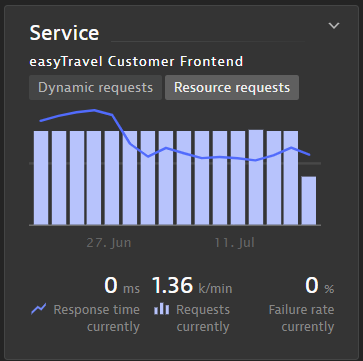Image resolution: width=363 pixels, height=361 pixels.
Task: Click the 1.36 k/min requests value
Action: pos(192,286)
